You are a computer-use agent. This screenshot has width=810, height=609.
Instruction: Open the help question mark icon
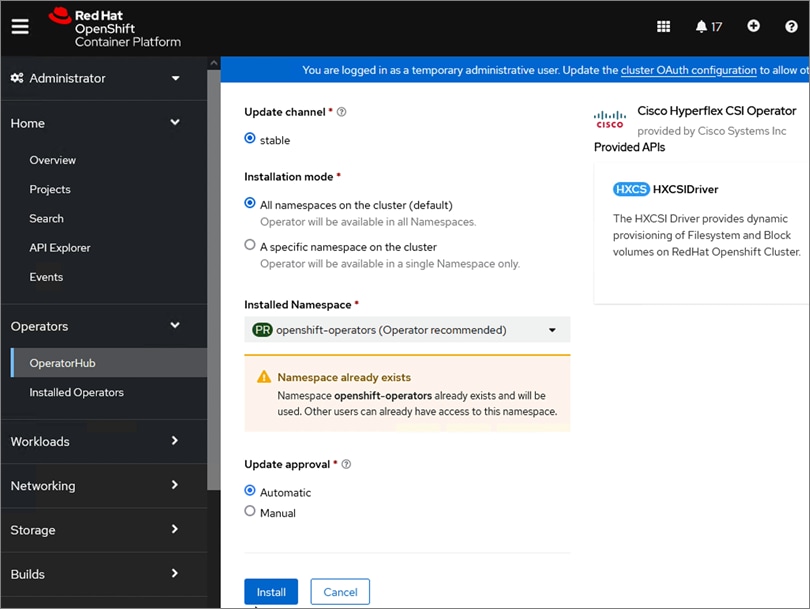[792, 26]
